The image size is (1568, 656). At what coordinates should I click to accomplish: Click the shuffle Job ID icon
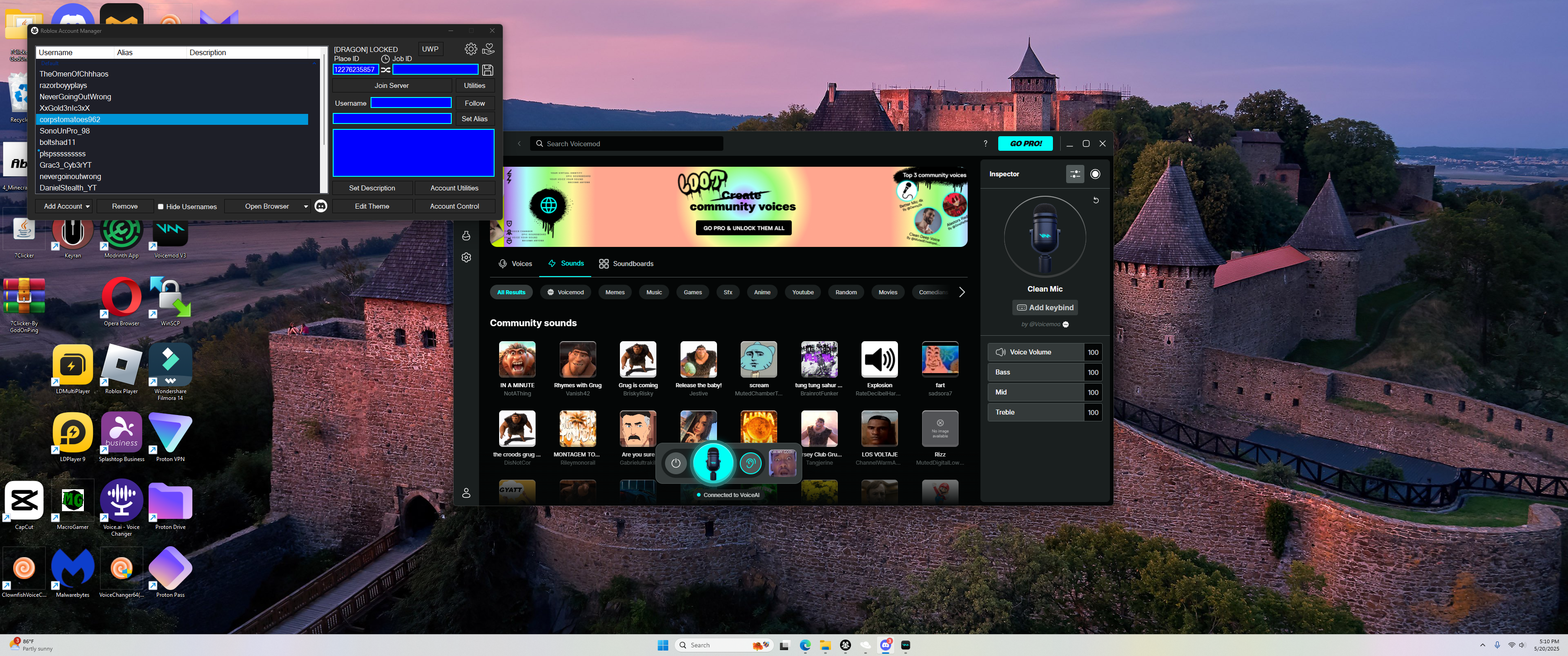click(386, 70)
